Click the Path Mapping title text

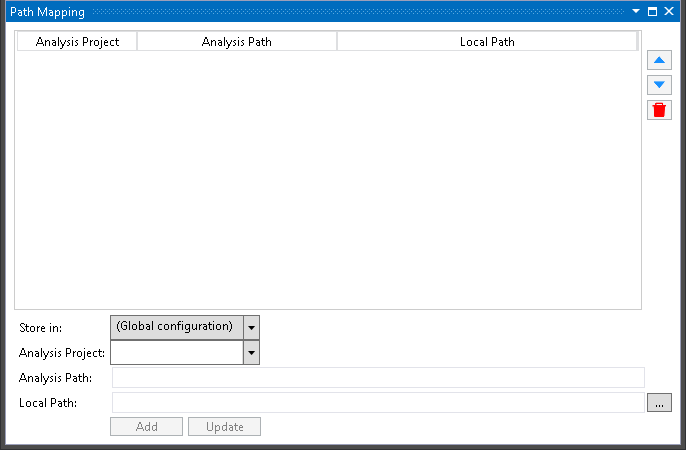(47, 12)
